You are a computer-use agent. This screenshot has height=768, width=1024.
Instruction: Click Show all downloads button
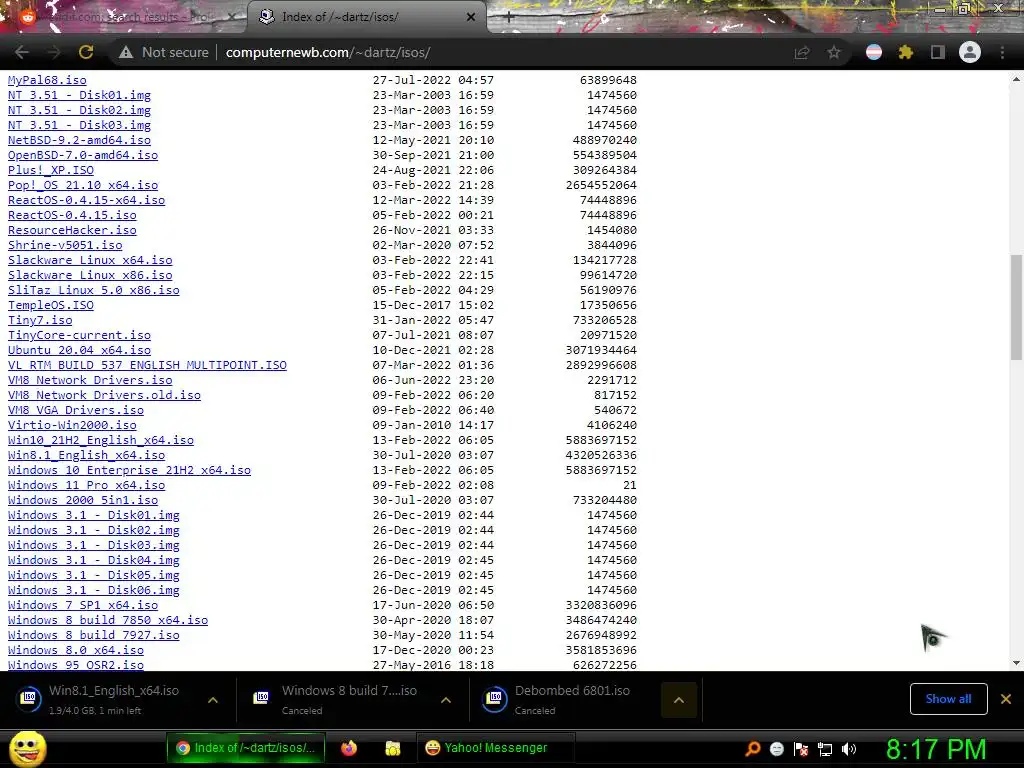point(948,699)
